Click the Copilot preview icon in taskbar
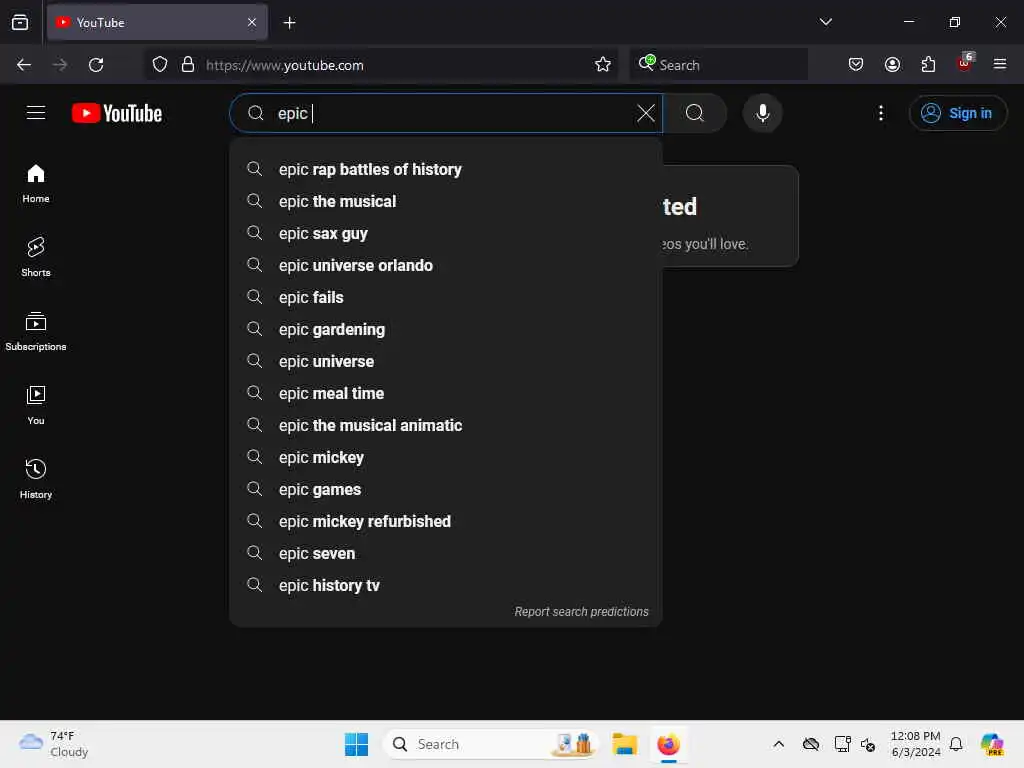1024x768 pixels. click(x=992, y=744)
